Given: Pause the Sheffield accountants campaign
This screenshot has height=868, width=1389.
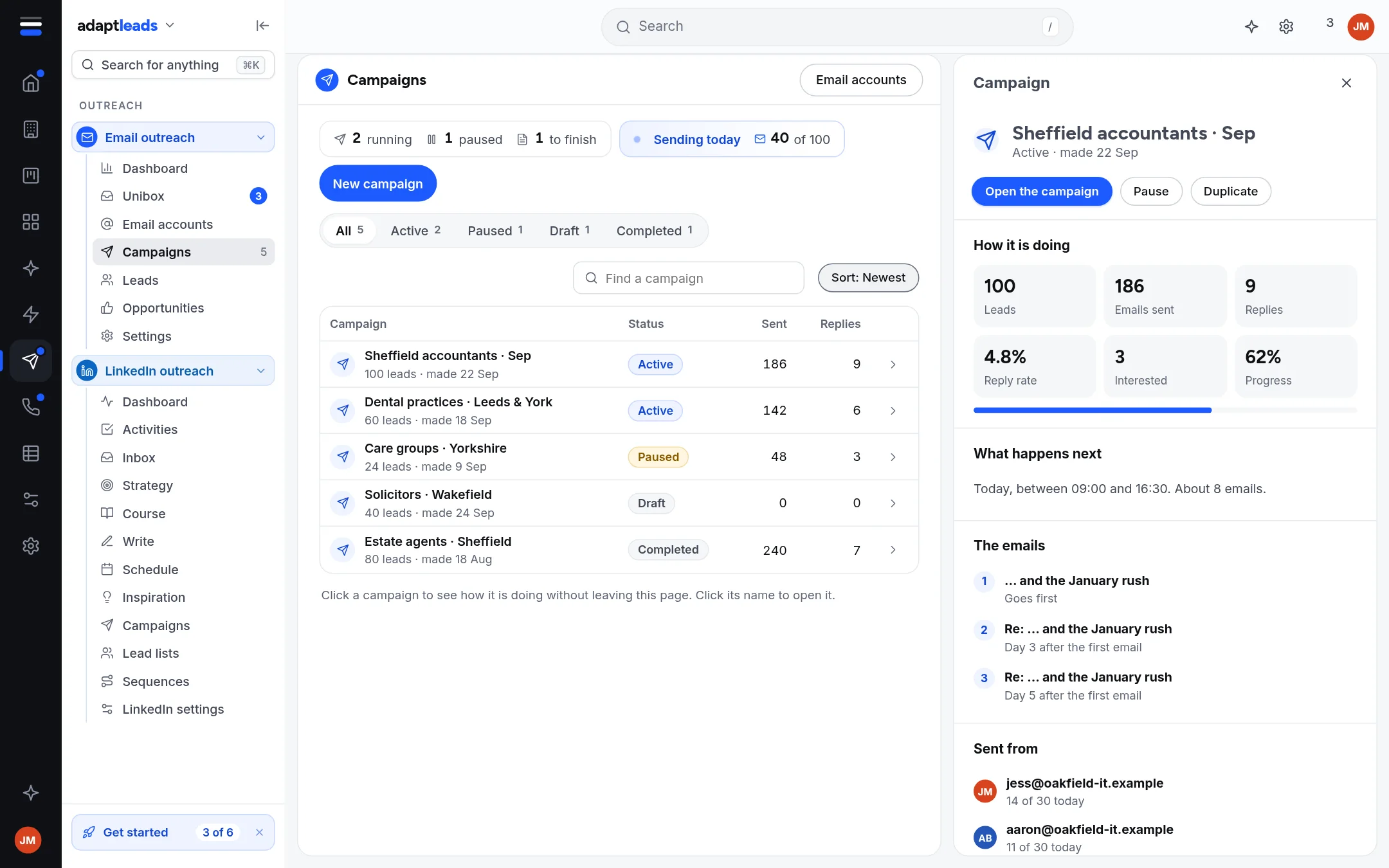Looking at the screenshot, I should pos(1151,192).
